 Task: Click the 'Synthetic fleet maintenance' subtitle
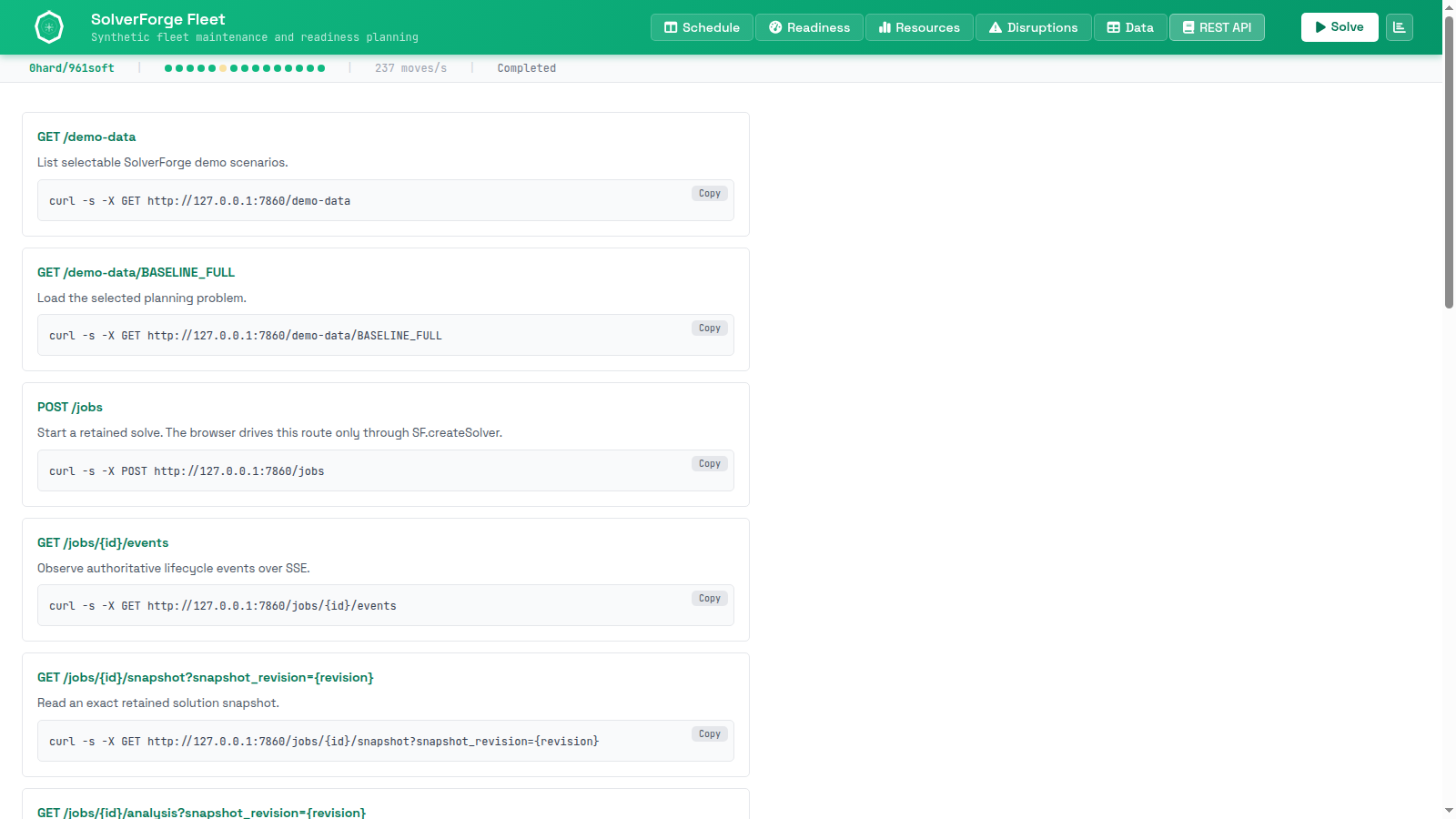click(255, 37)
